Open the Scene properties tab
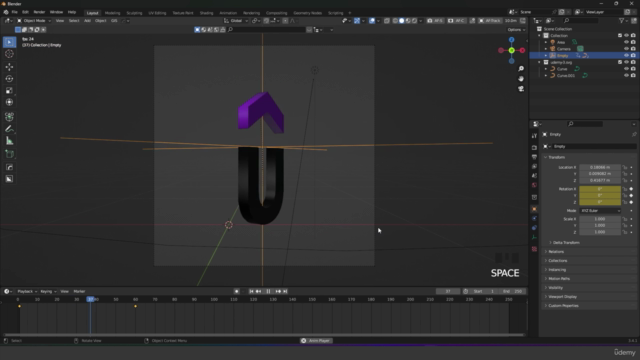Image resolution: width=640 pixels, height=360 pixels. click(534, 176)
